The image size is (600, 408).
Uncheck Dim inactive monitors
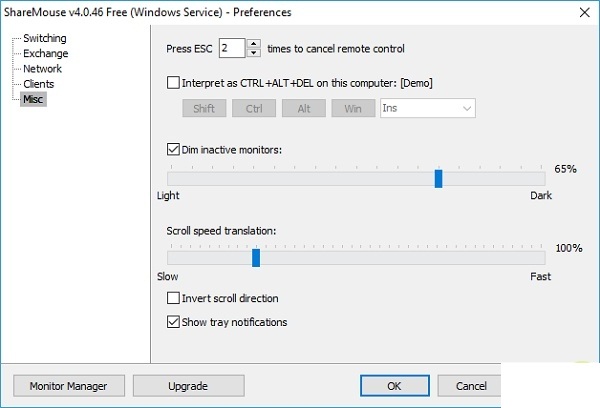click(x=174, y=150)
